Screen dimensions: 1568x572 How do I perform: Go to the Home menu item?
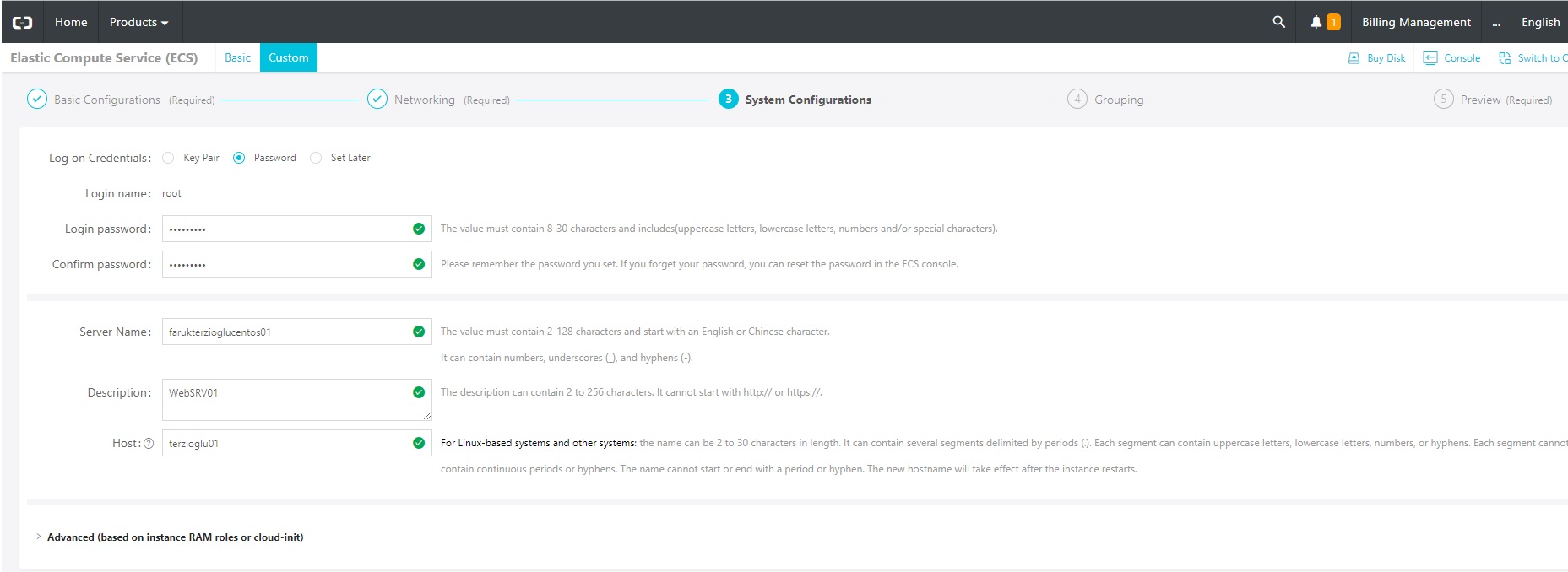click(x=71, y=22)
